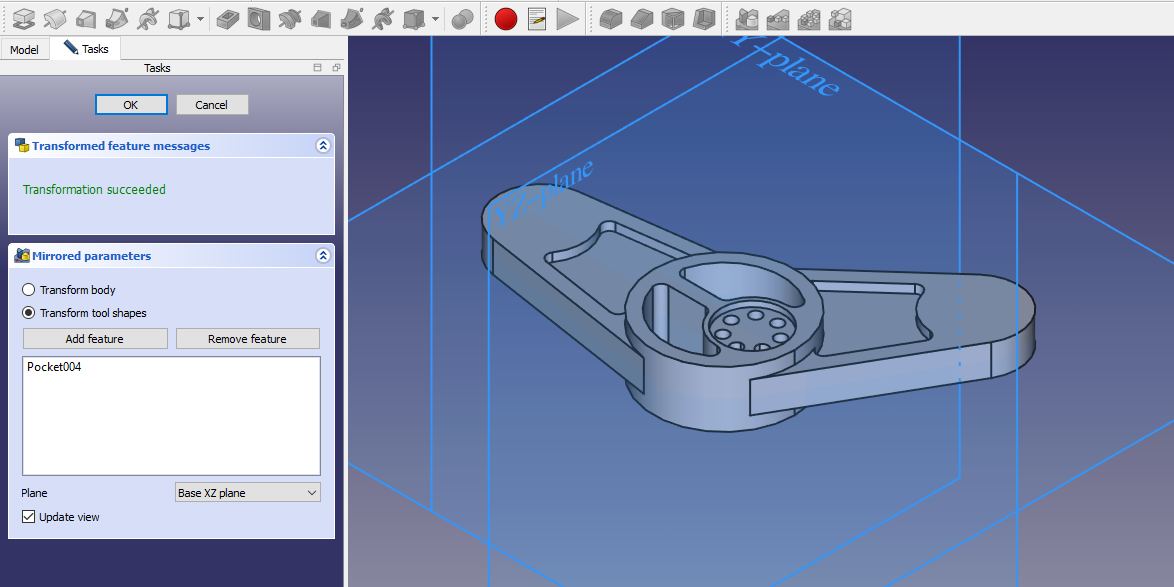Start macro recording with red circle
The image size is (1174, 587).
point(506,18)
